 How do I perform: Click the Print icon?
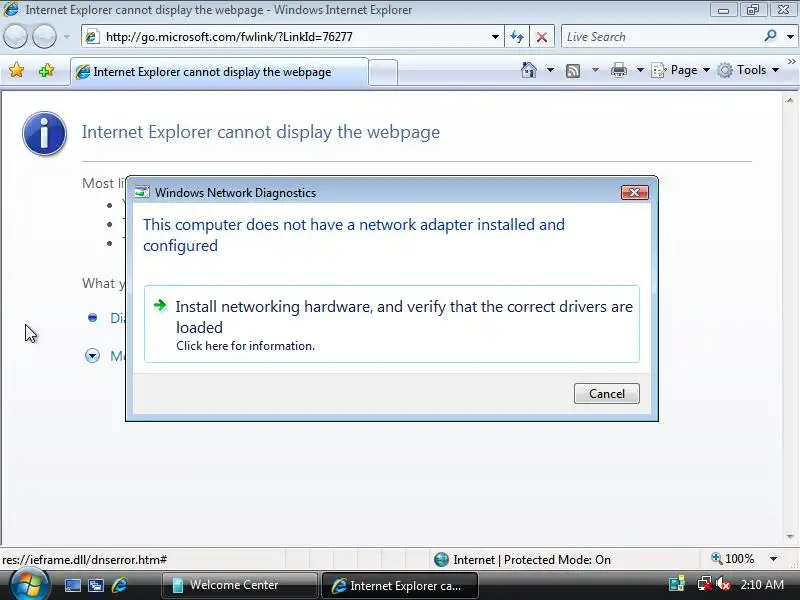coord(618,70)
